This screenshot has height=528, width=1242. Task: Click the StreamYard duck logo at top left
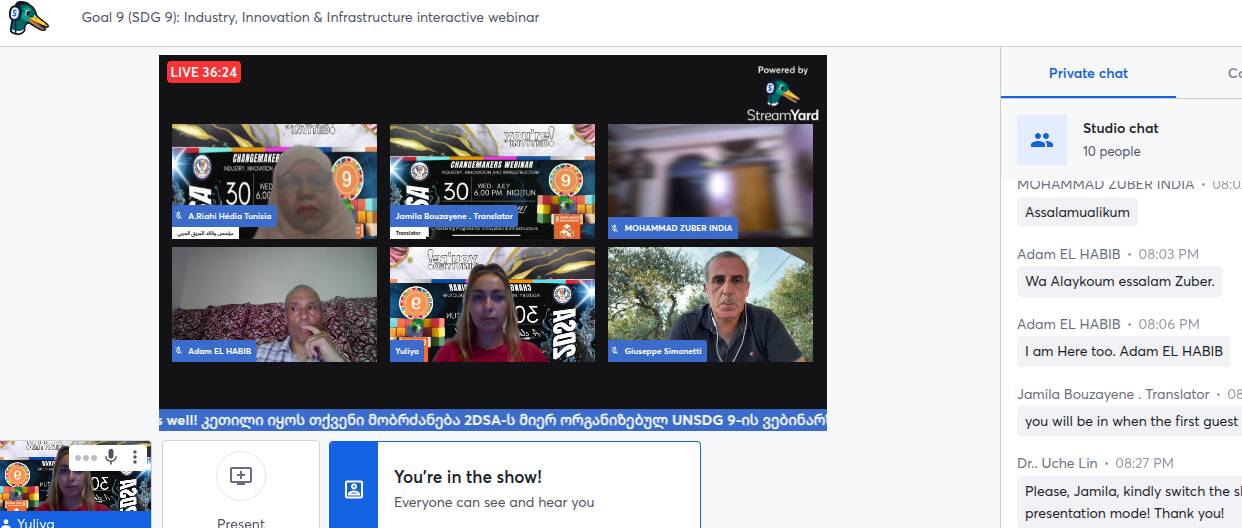(28, 18)
